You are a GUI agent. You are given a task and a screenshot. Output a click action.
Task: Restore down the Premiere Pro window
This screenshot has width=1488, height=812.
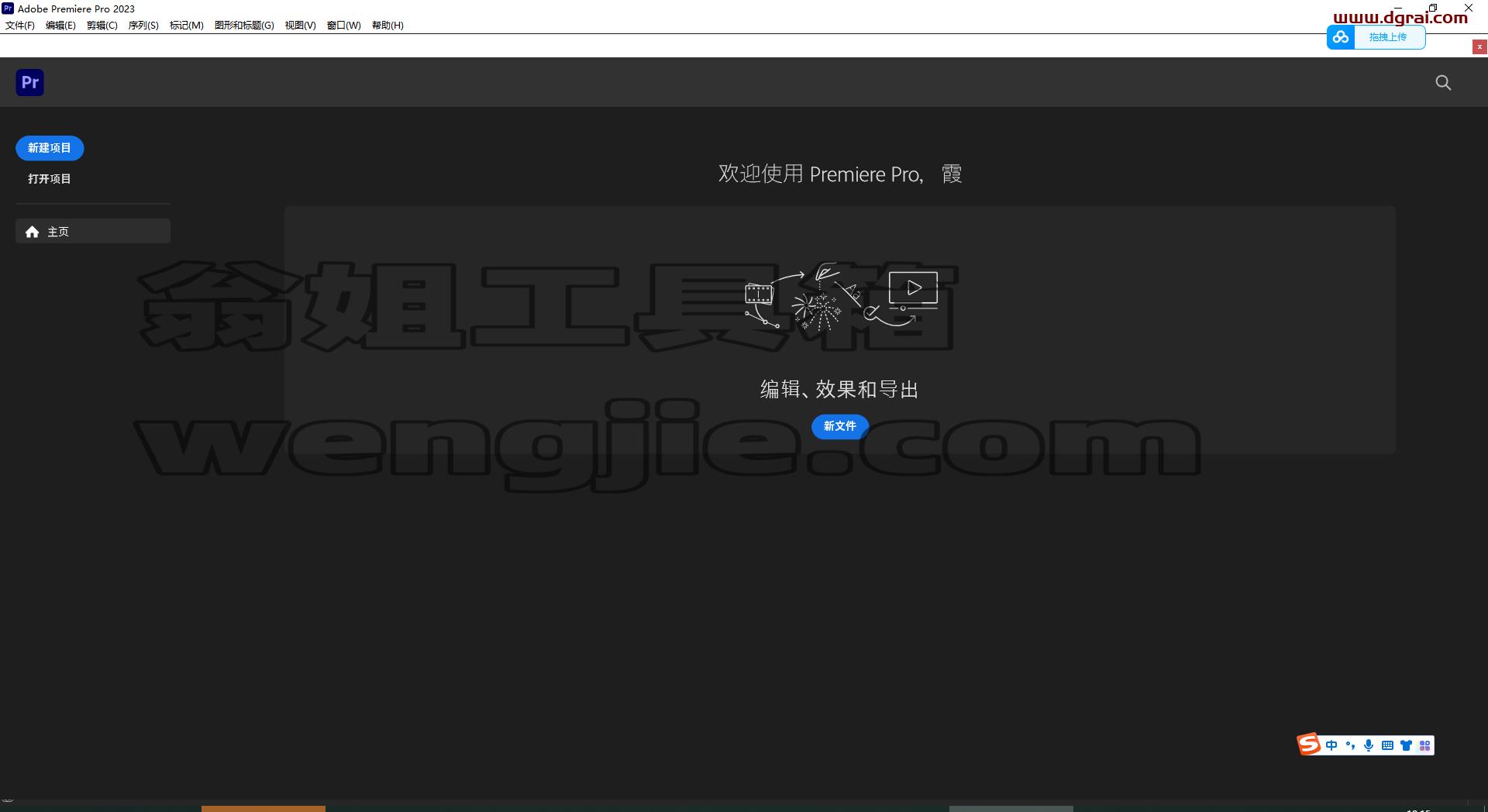[1433, 8]
